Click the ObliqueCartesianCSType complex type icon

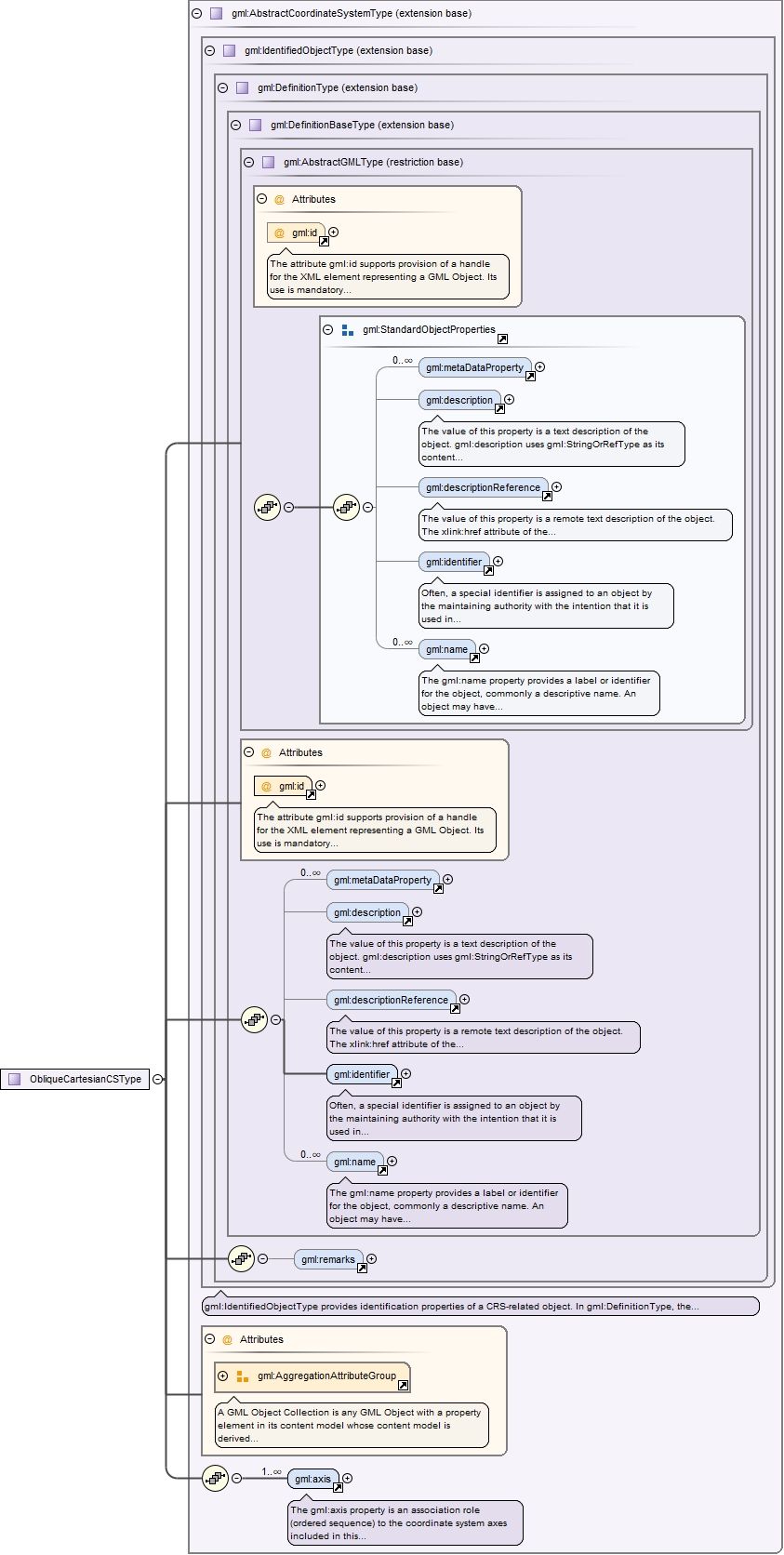(x=15, y=1079)
